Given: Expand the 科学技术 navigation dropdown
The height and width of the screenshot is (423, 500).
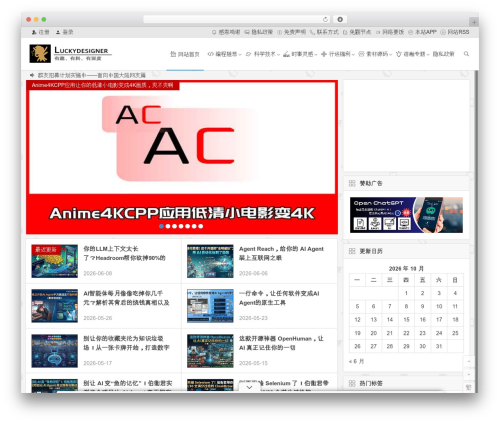Looking at the screenshot, I should coord(263,54).
